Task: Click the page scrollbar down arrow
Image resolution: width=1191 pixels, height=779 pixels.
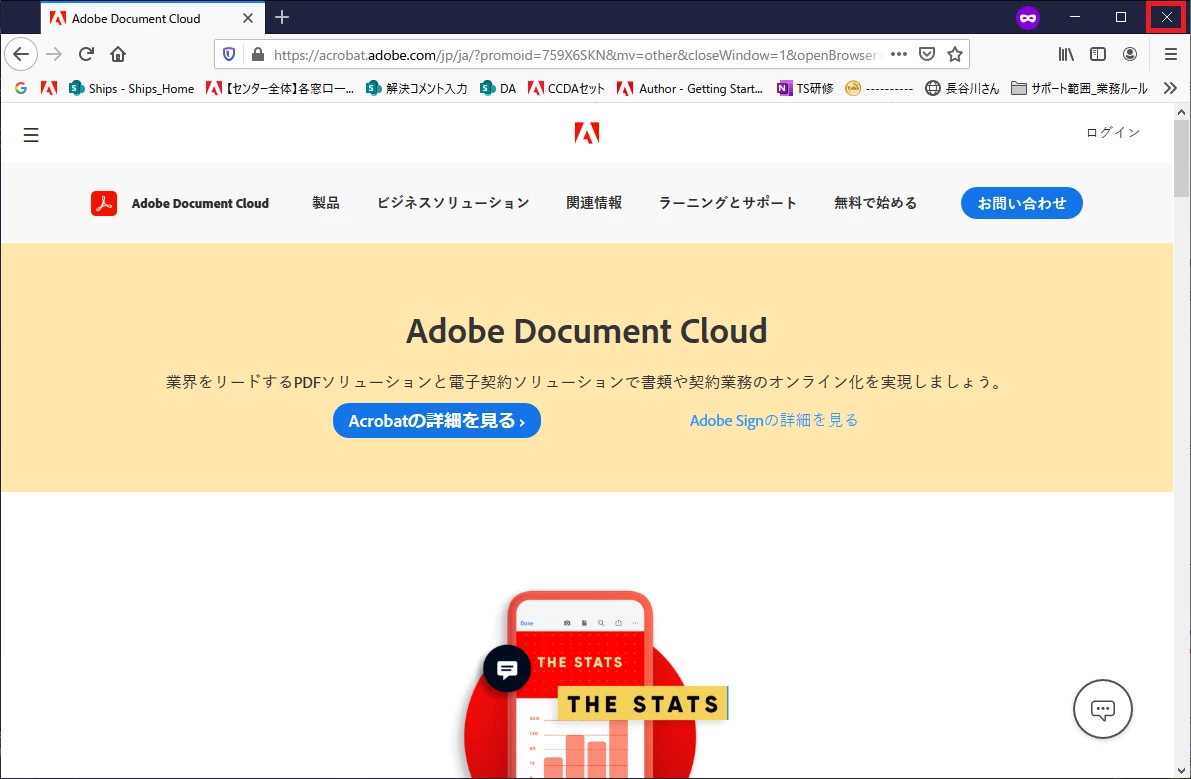Action: (x=1181, y=770)
